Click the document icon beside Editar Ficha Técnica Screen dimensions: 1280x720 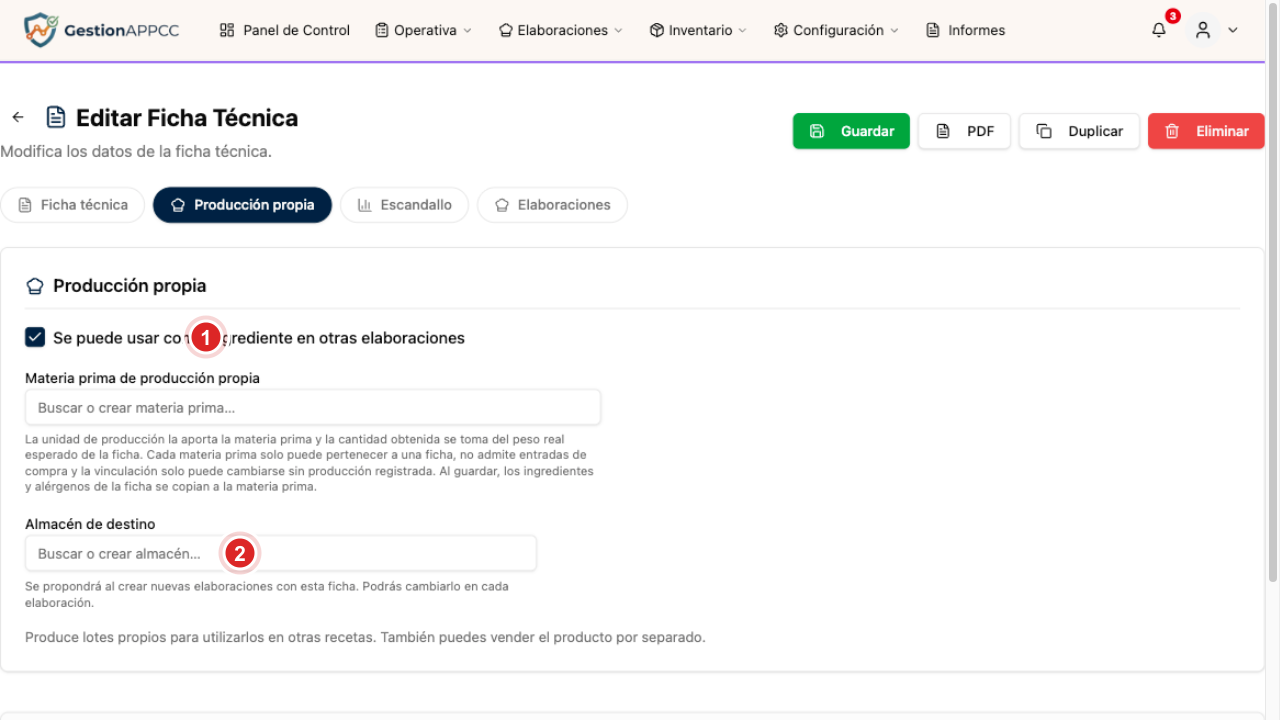(56, 117)
